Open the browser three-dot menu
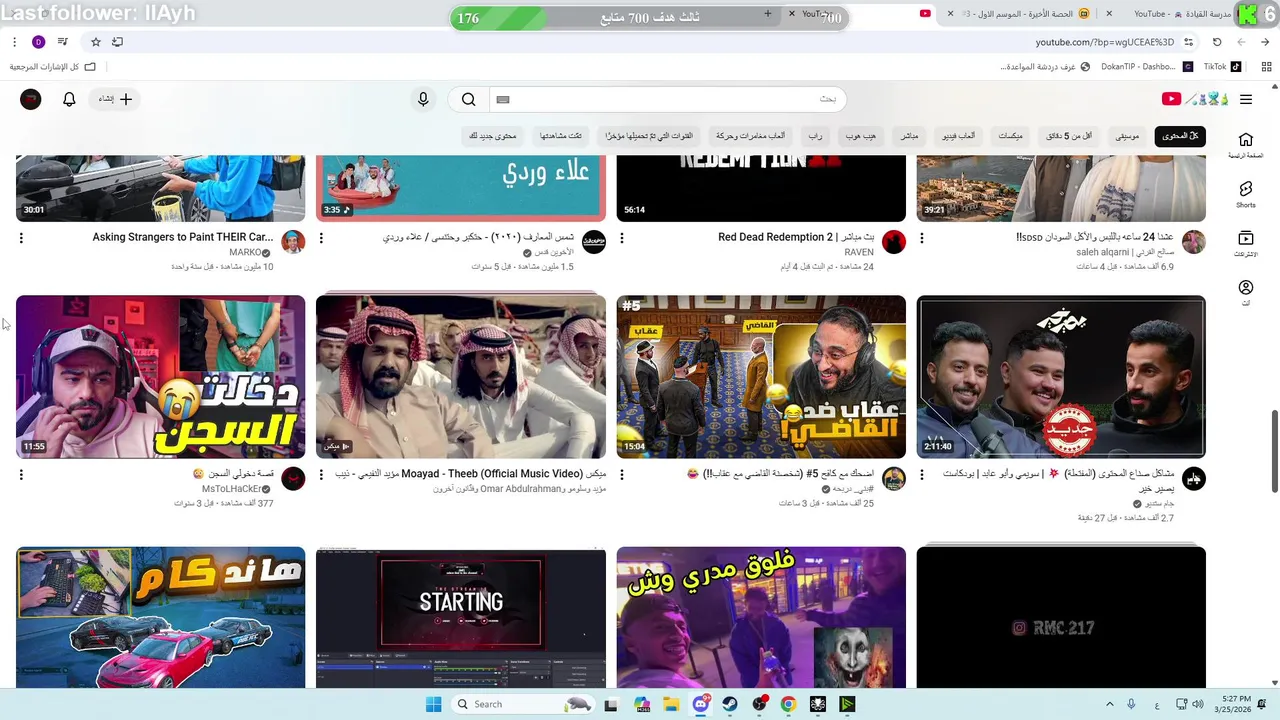Image resolution: width=1280 pixels, height=720 pixels. pyautogui.click(x=14, y=42)
